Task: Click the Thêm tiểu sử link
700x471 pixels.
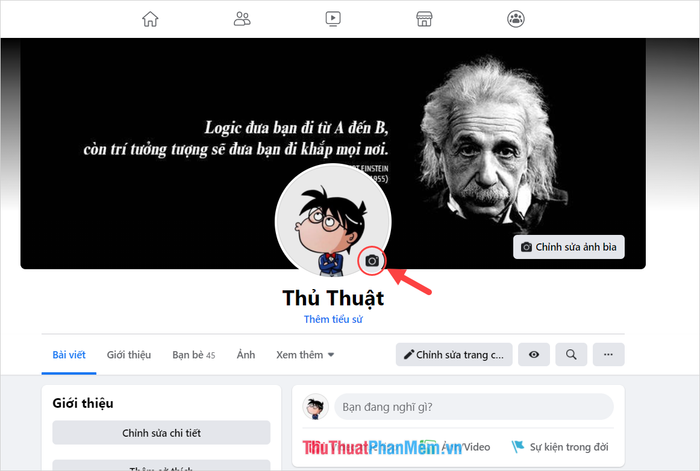Action: pos(333,319)
